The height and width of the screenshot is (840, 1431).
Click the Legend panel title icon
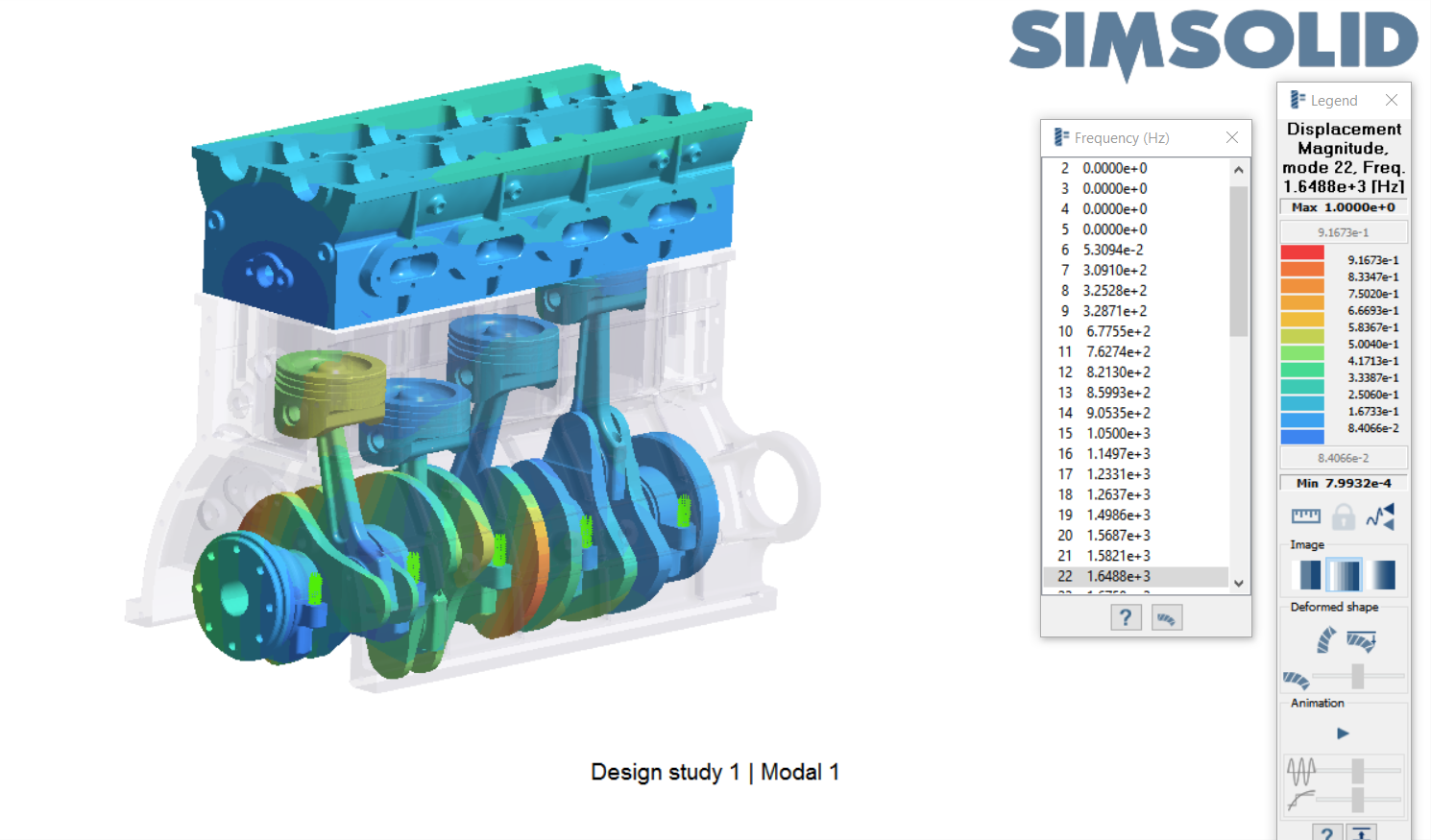tap(1298, 100)
